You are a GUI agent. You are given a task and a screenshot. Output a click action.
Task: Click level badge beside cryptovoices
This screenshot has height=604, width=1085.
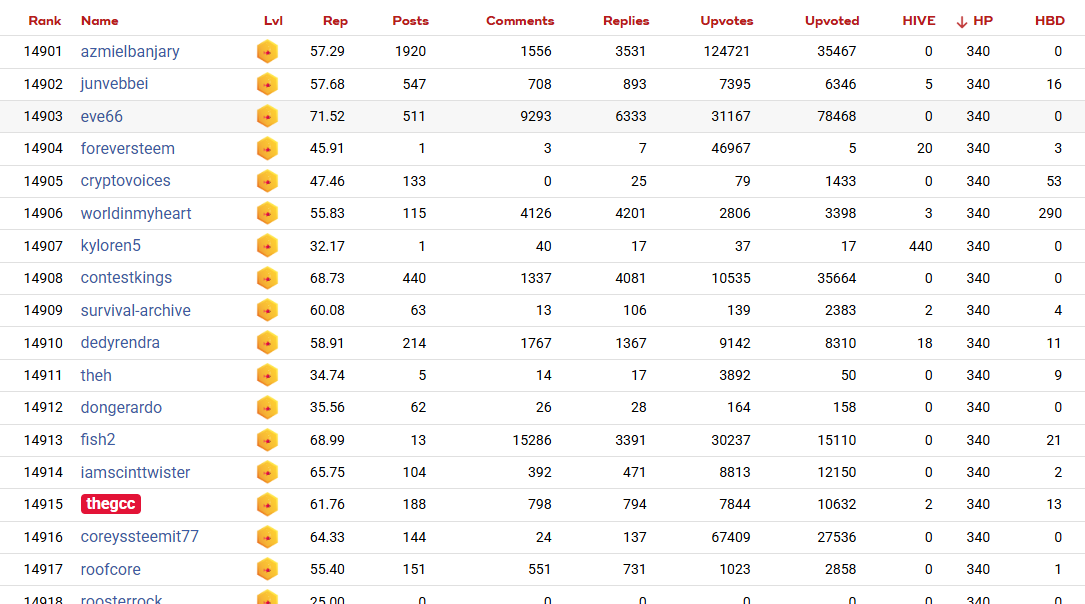coord(267,181)
